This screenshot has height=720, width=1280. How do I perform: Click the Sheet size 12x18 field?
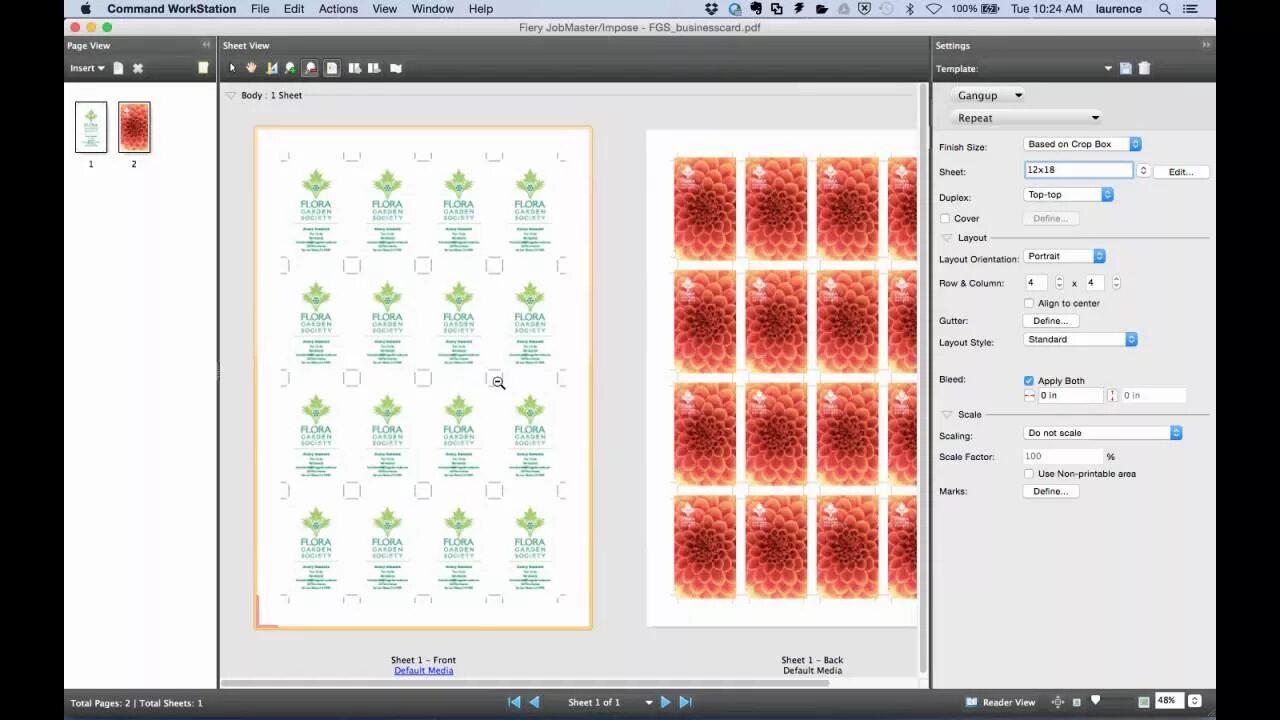1078,170
